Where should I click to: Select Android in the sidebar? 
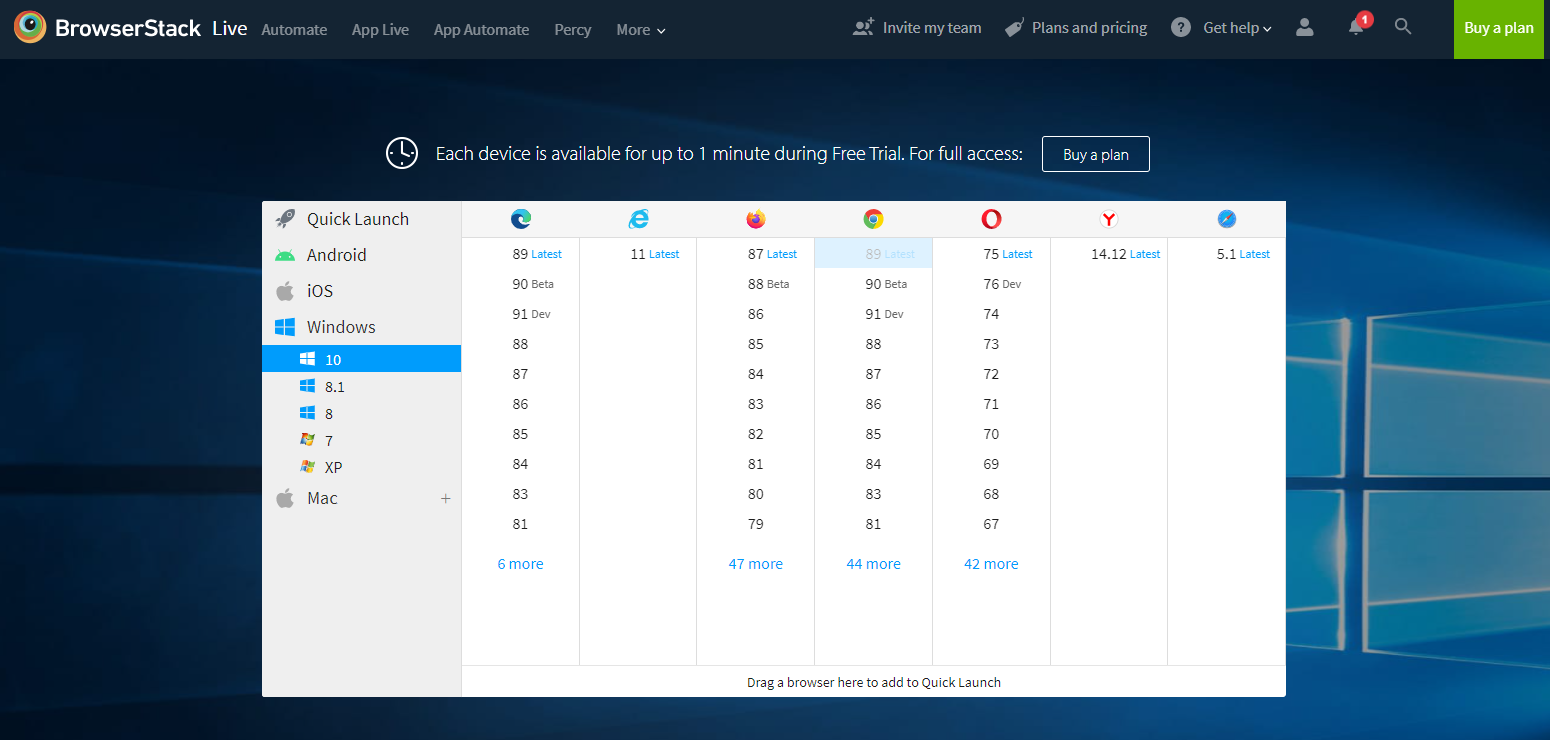362,255
